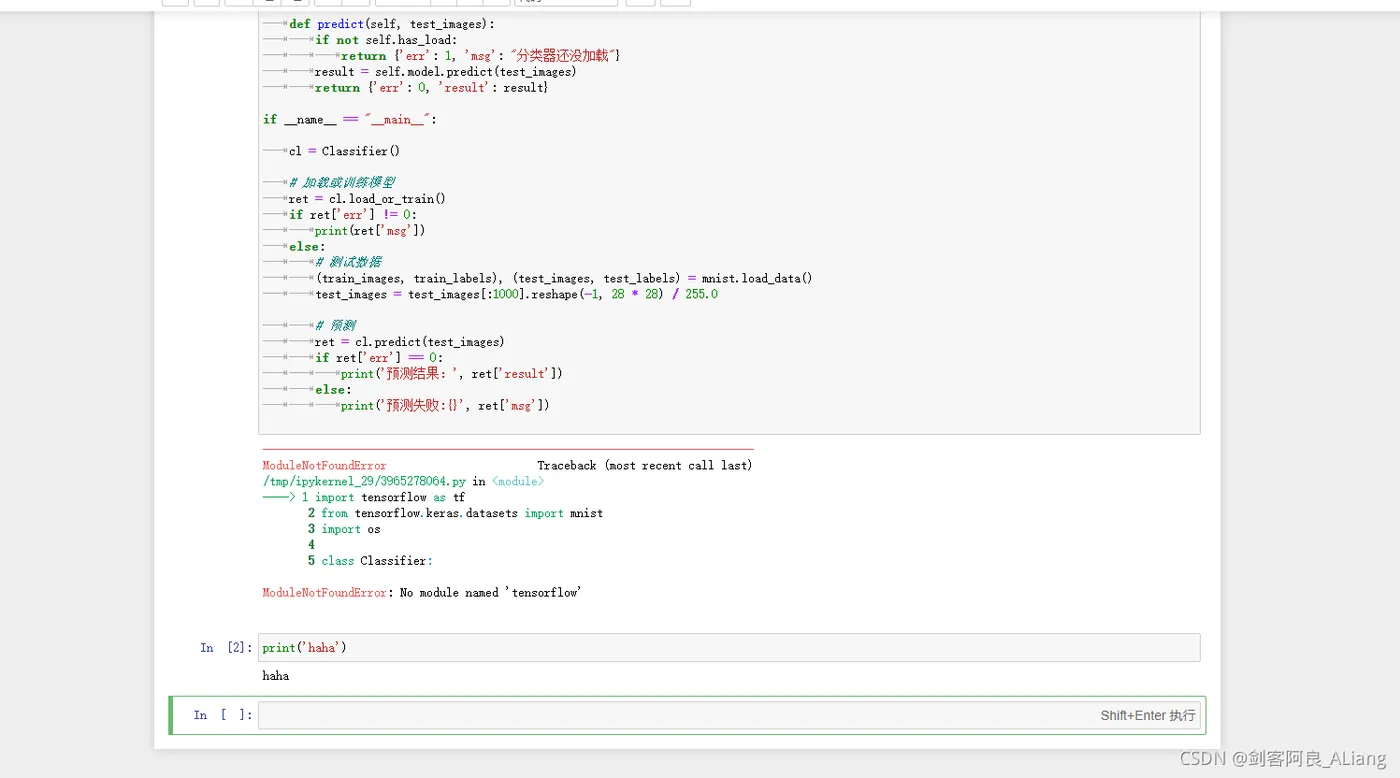Click the if __name__ == "__main__" line

tap(350, 119)
